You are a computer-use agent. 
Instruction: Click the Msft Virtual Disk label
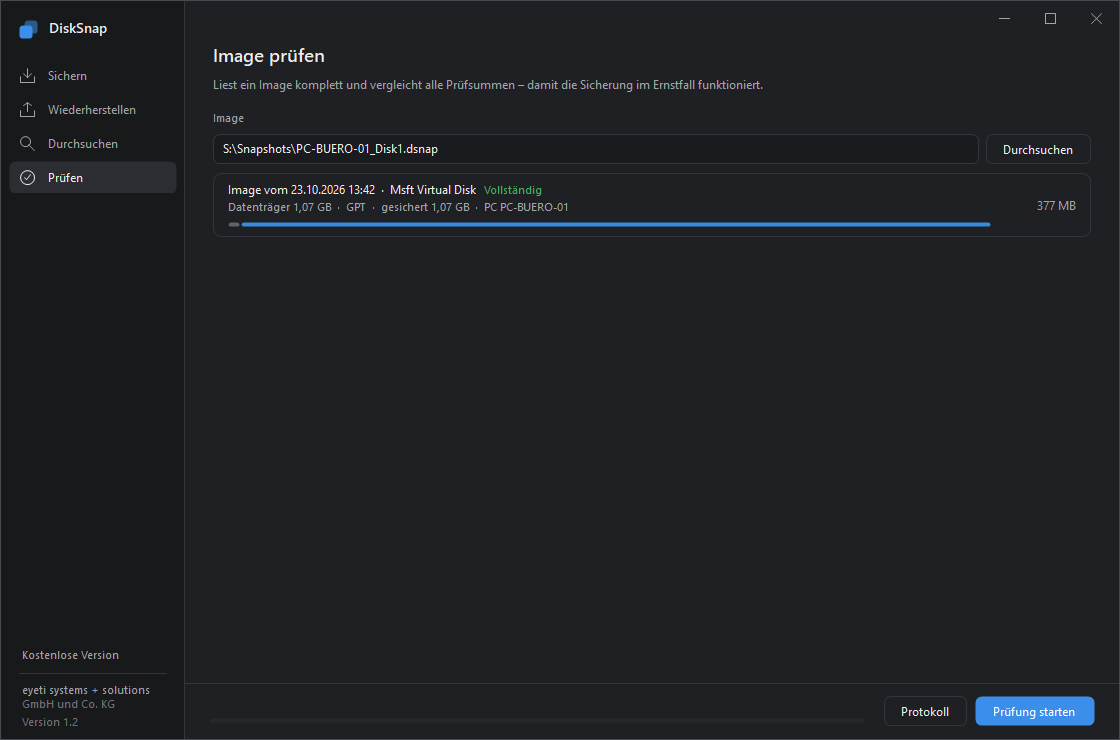pos(433,190)
